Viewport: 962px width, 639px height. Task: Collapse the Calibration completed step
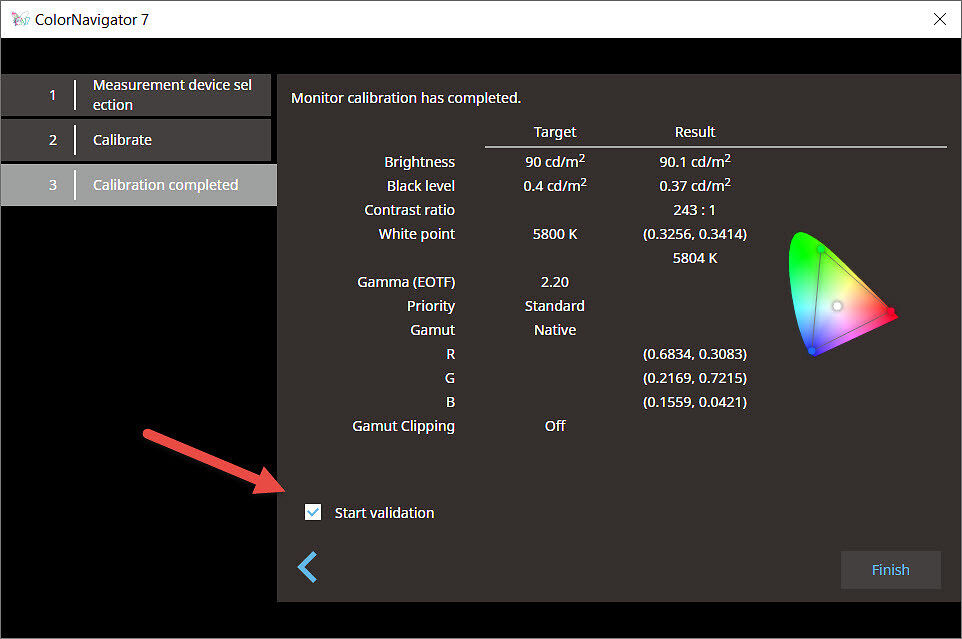tap(137, 185)
